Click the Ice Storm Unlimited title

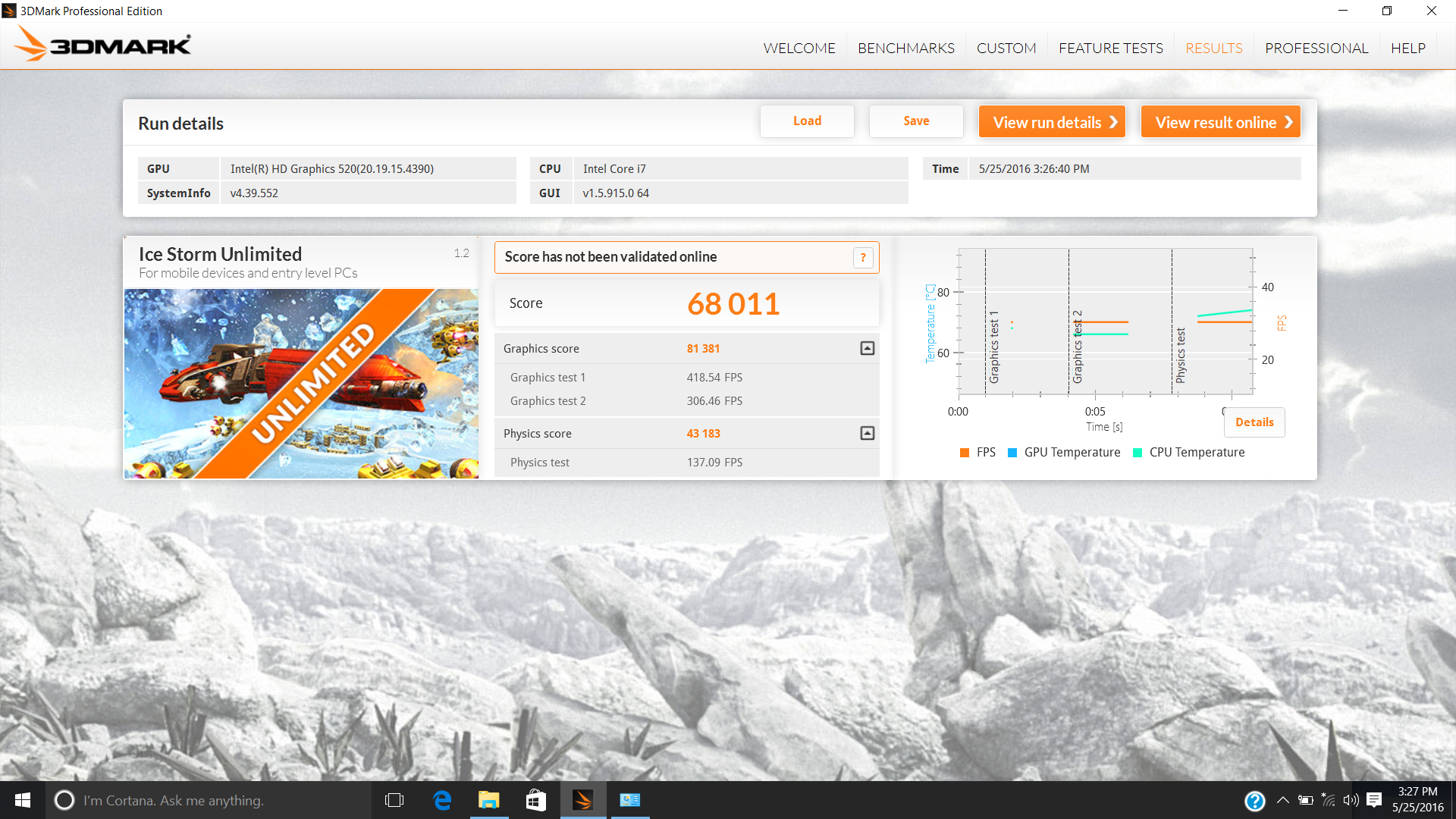(220, 254)
